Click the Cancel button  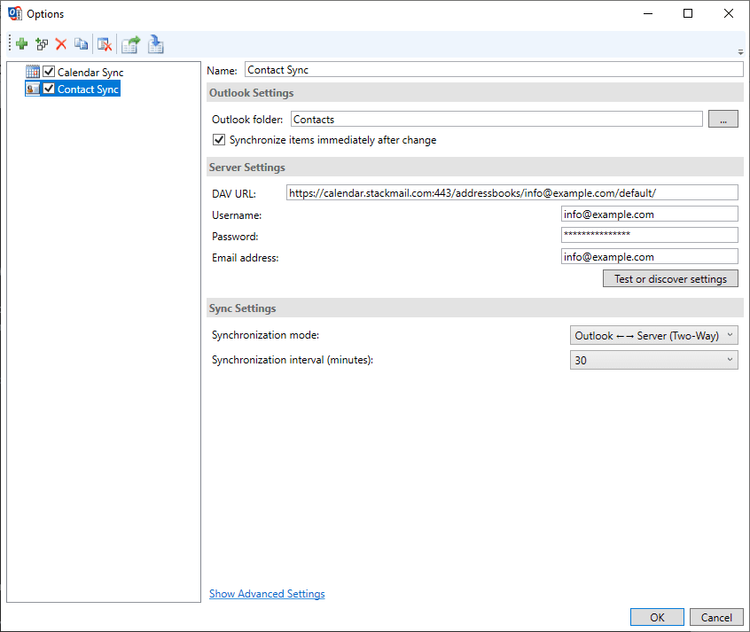(716, 617)
